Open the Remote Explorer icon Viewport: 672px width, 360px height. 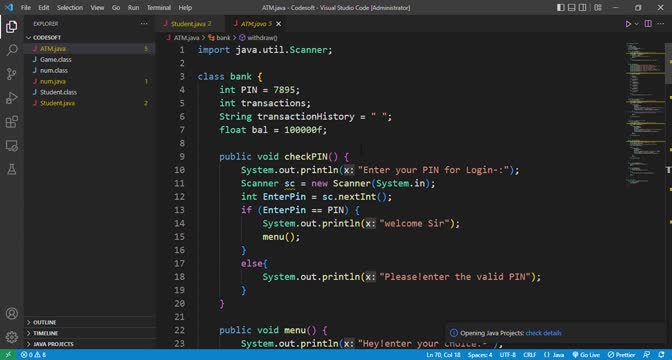(12, 146)
